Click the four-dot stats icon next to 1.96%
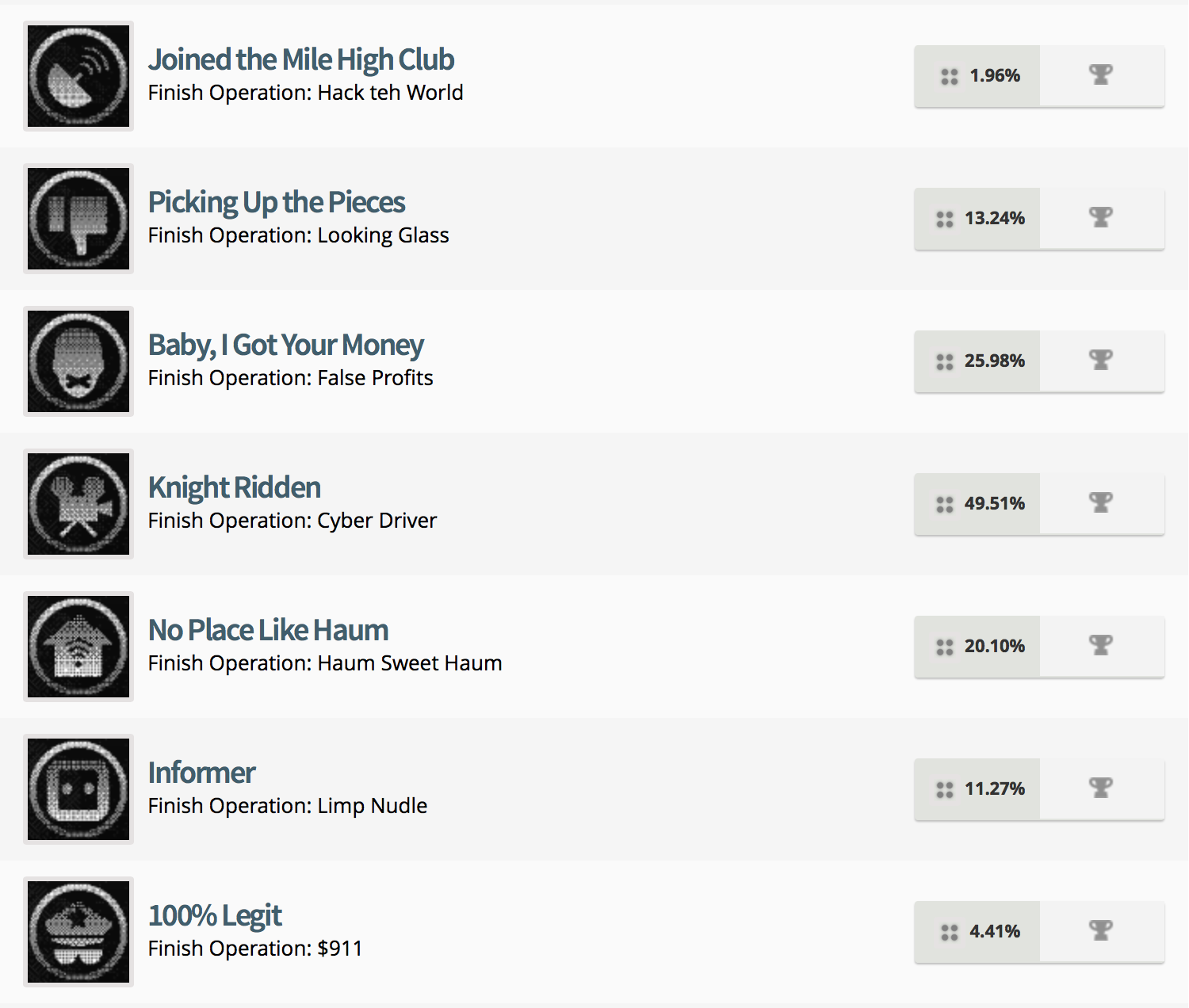 pos(945,76)
